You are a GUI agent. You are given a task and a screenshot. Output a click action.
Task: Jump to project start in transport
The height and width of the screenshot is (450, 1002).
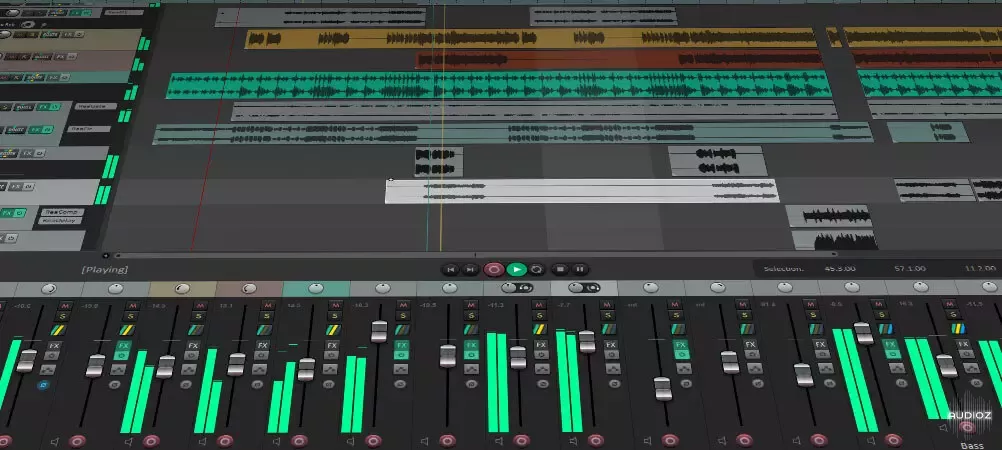tap(450, 269)
